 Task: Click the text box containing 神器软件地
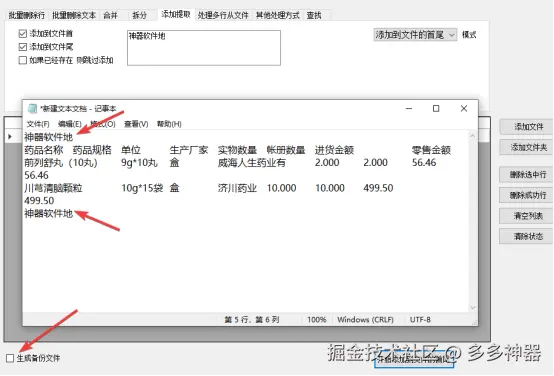pos(204,48)
